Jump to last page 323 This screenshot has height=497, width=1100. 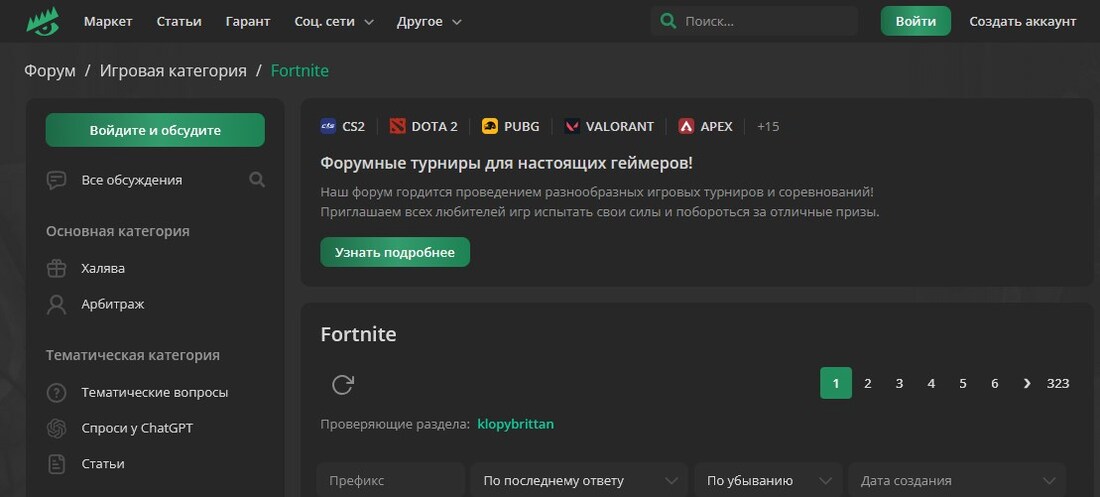(x=1058, y=383)
